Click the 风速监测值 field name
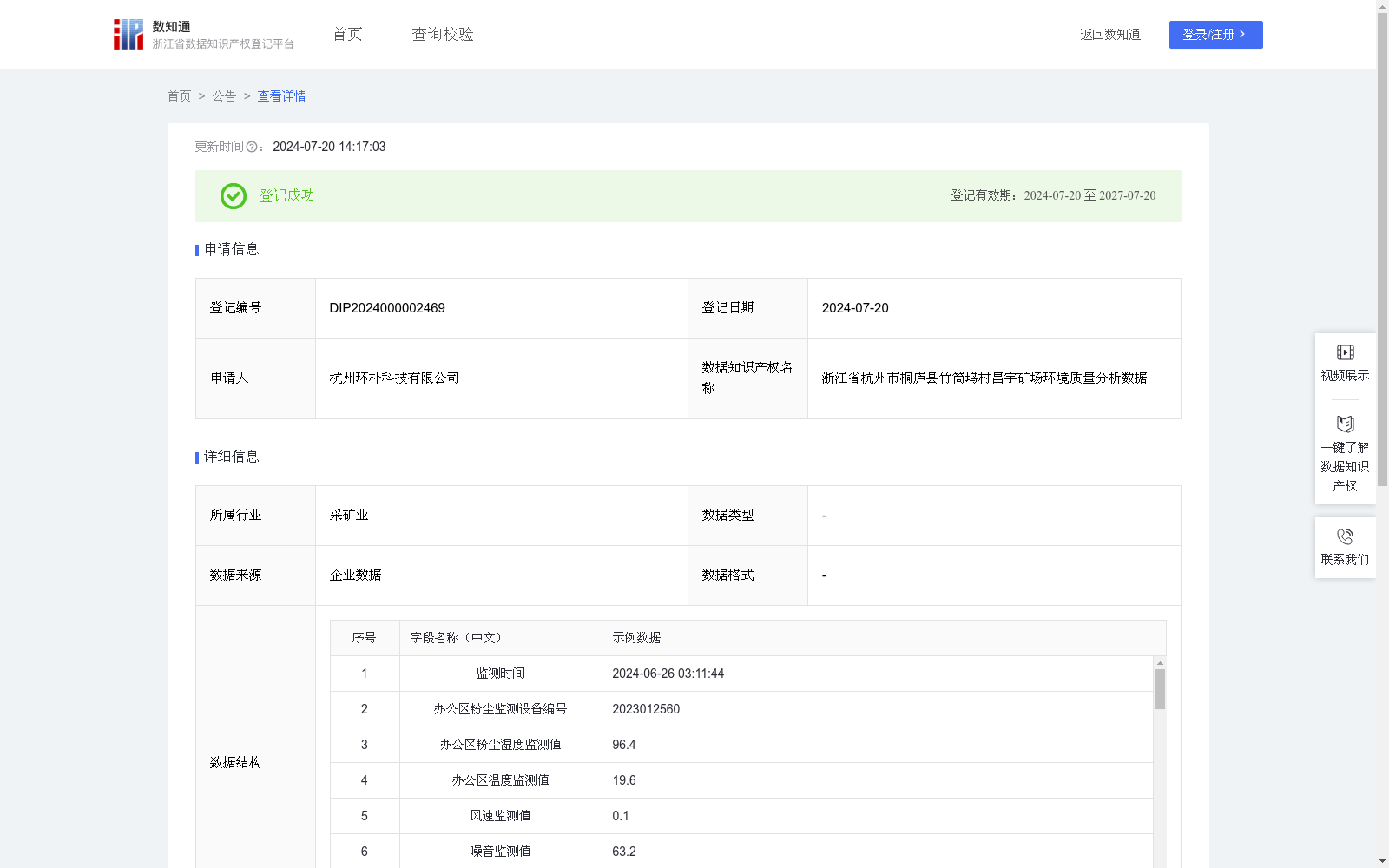The width and height of the screenshot is (1389, 868). [501, 816]
